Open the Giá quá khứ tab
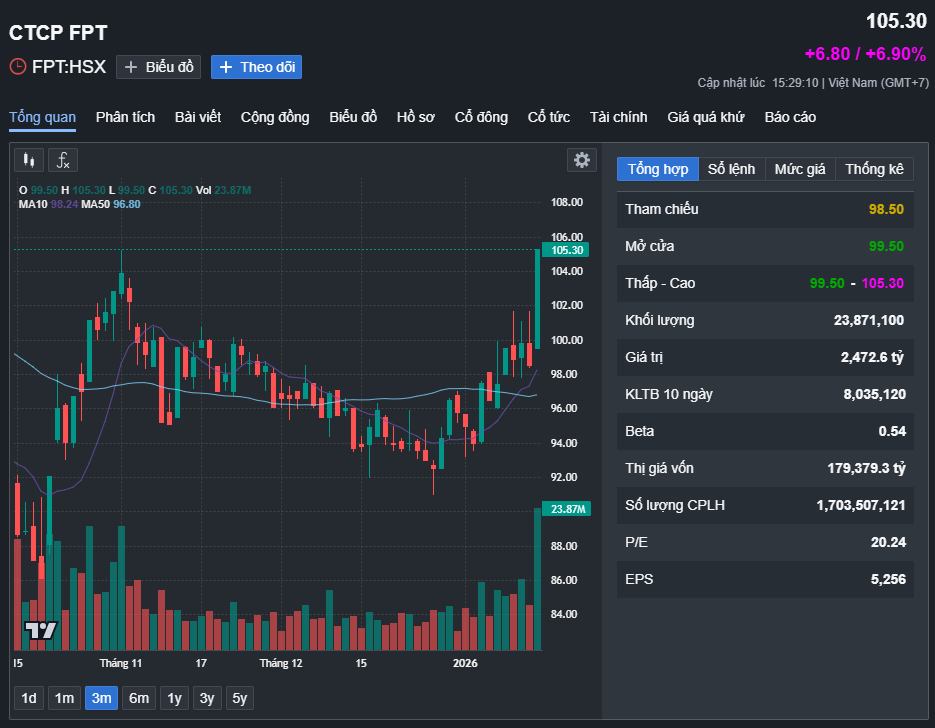 [706, 117]
